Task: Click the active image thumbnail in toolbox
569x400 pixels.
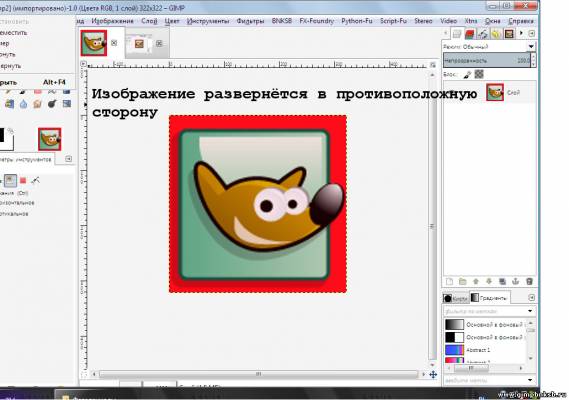Action: click(x=49, y=139)
